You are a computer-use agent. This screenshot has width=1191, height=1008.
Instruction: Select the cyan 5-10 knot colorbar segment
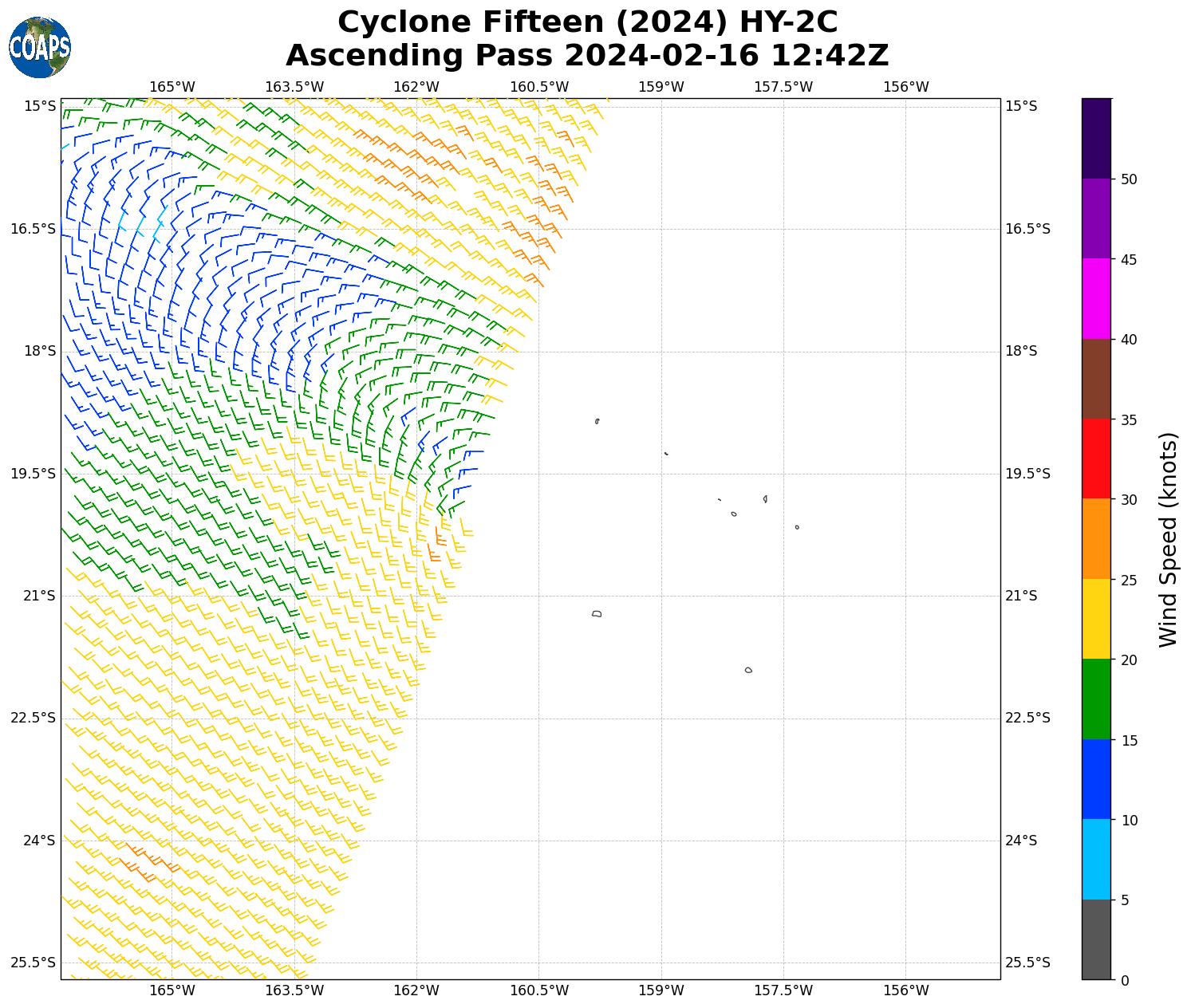pos(1096,859)
